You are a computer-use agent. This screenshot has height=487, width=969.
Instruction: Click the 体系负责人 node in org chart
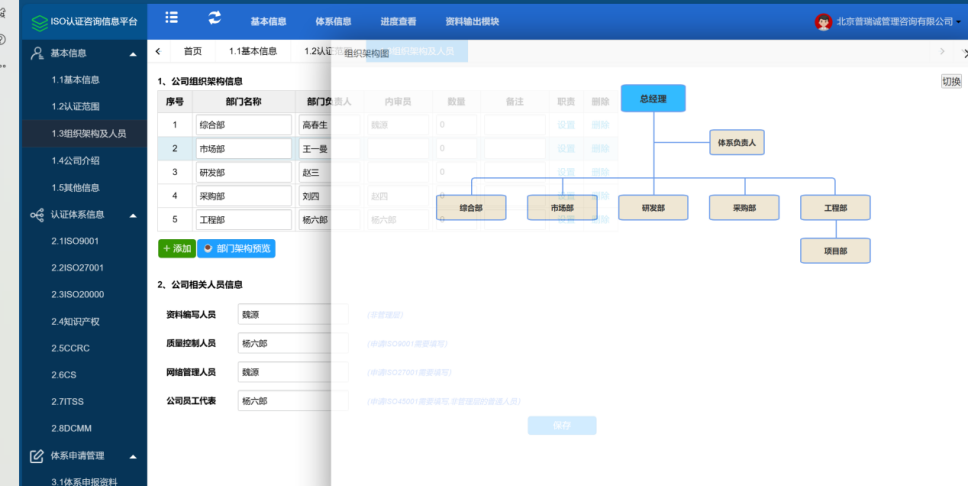click(737, 142)
